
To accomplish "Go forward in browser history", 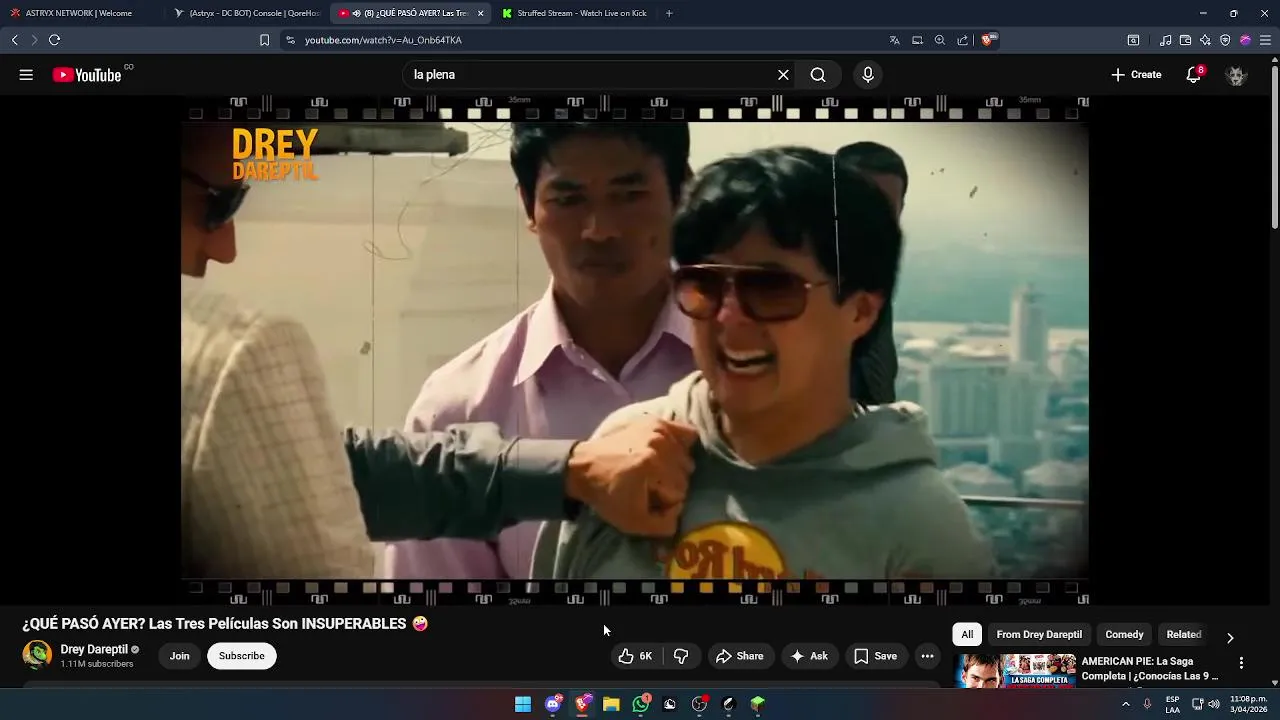I will click(x=34, y=40).
